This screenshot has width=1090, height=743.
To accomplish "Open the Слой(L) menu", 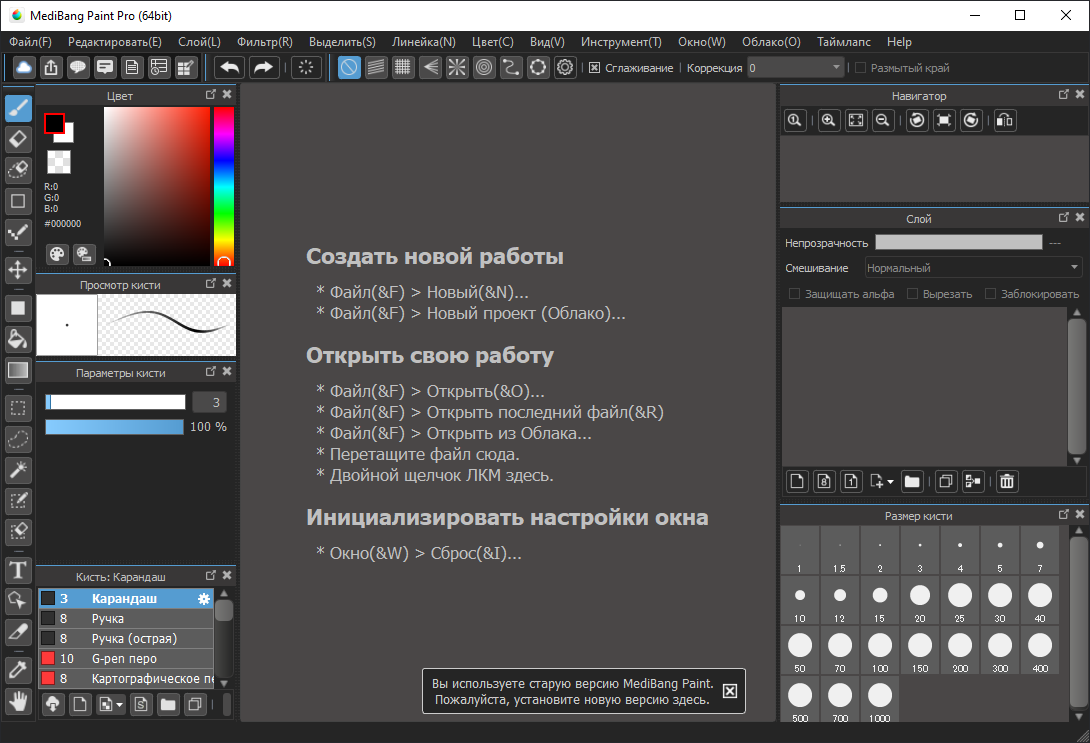I will point(199,42).
